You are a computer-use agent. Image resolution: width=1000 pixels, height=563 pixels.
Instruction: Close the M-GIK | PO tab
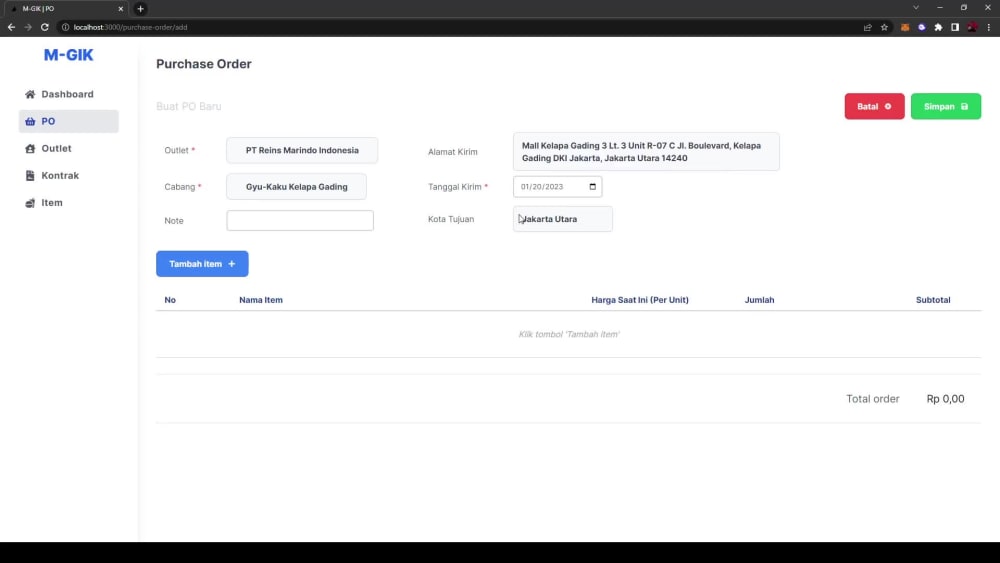[121, 9]
